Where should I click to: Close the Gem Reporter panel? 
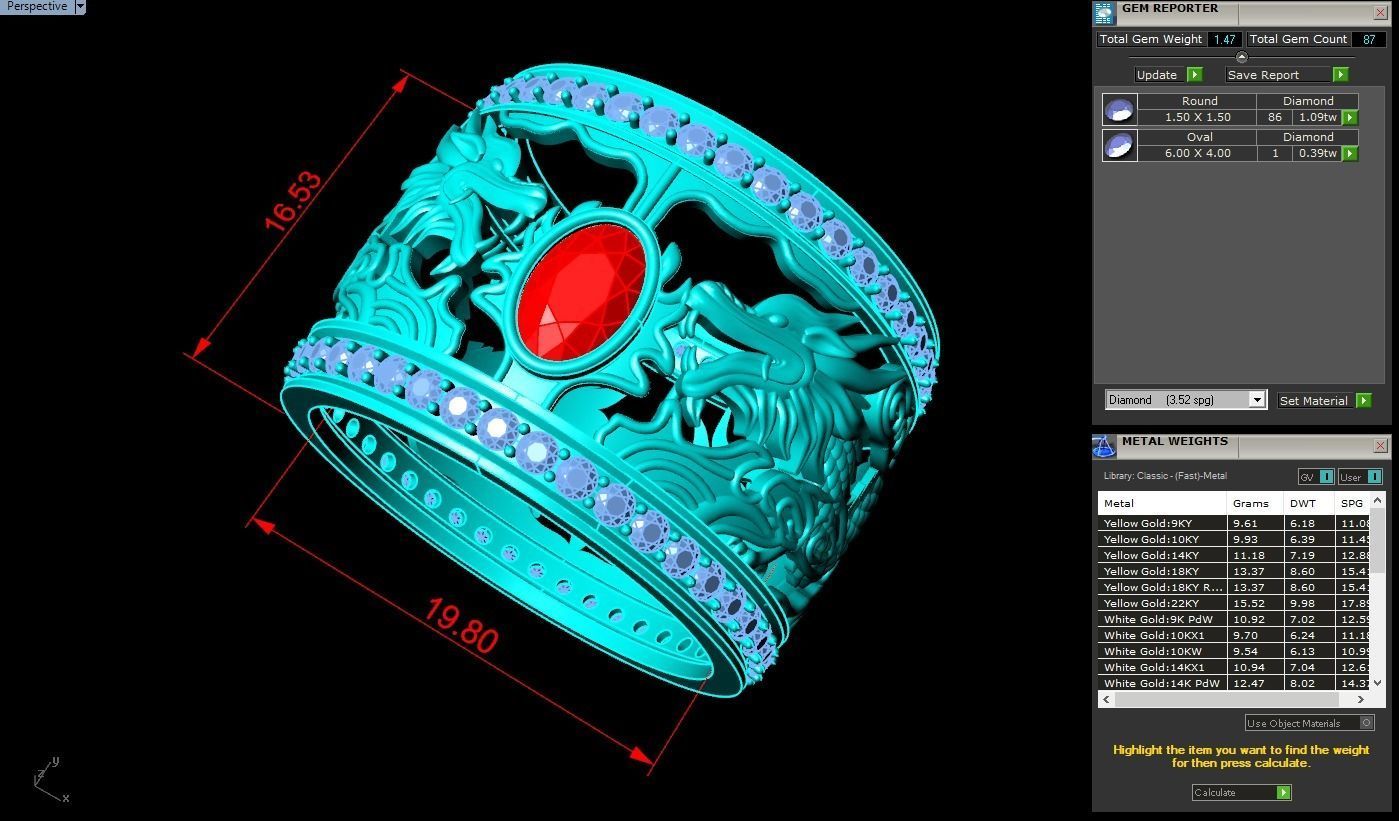(x=1380, y=12)
